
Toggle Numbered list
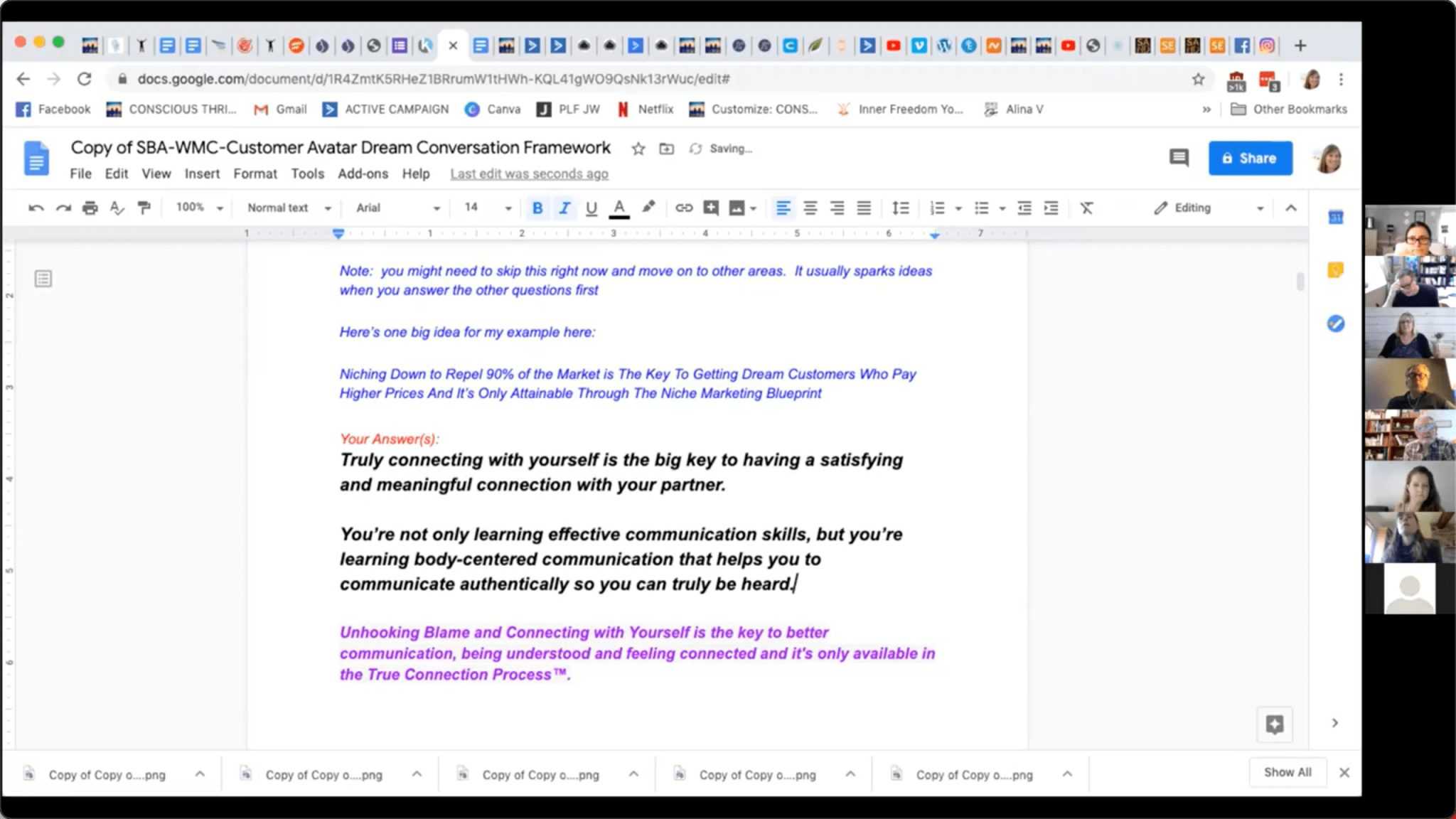938,208
